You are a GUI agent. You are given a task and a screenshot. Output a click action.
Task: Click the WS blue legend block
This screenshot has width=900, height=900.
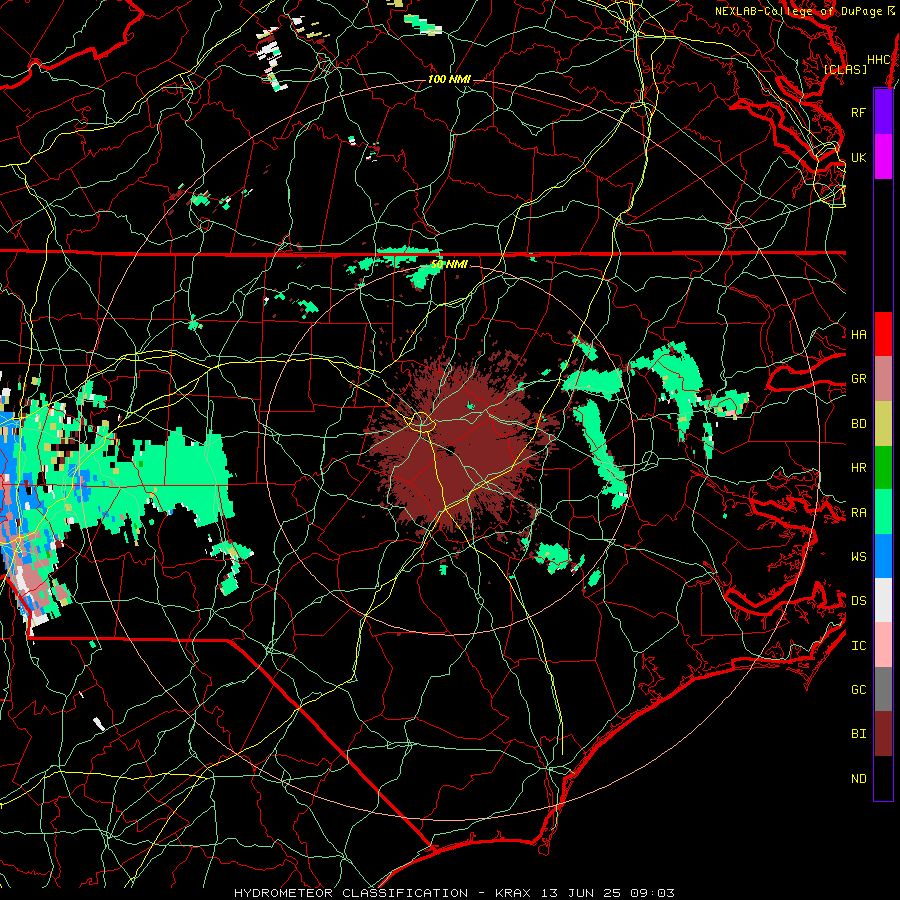tap(883, 556)
